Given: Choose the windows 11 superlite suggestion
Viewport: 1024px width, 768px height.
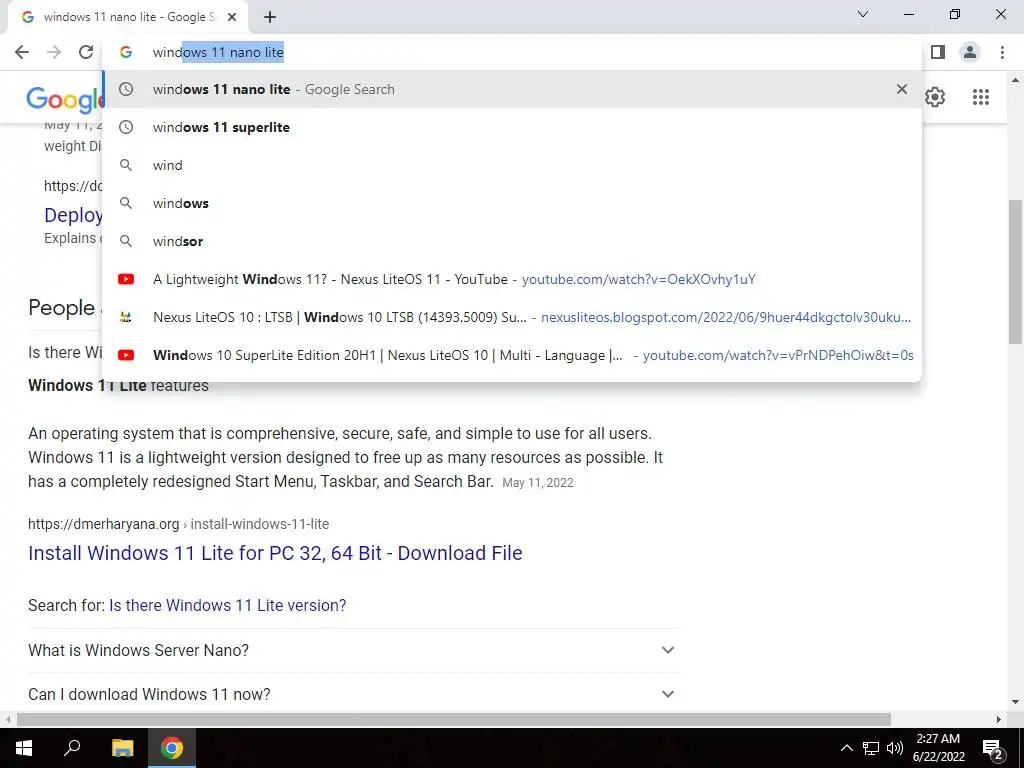Looking at the screenshot, I should coord(512,127).
